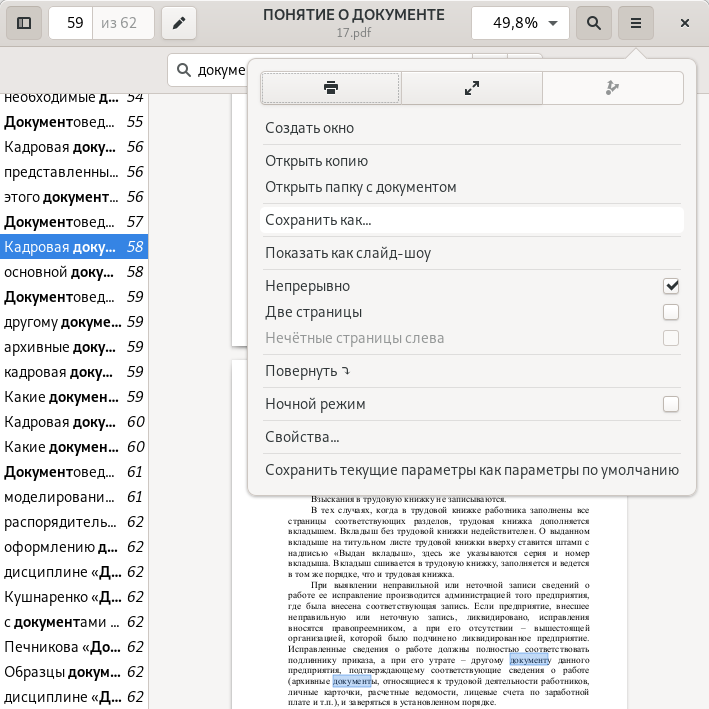Close the hamburger menu button
The height and width of the screenshot is (709, 709).
pos(635,22)
